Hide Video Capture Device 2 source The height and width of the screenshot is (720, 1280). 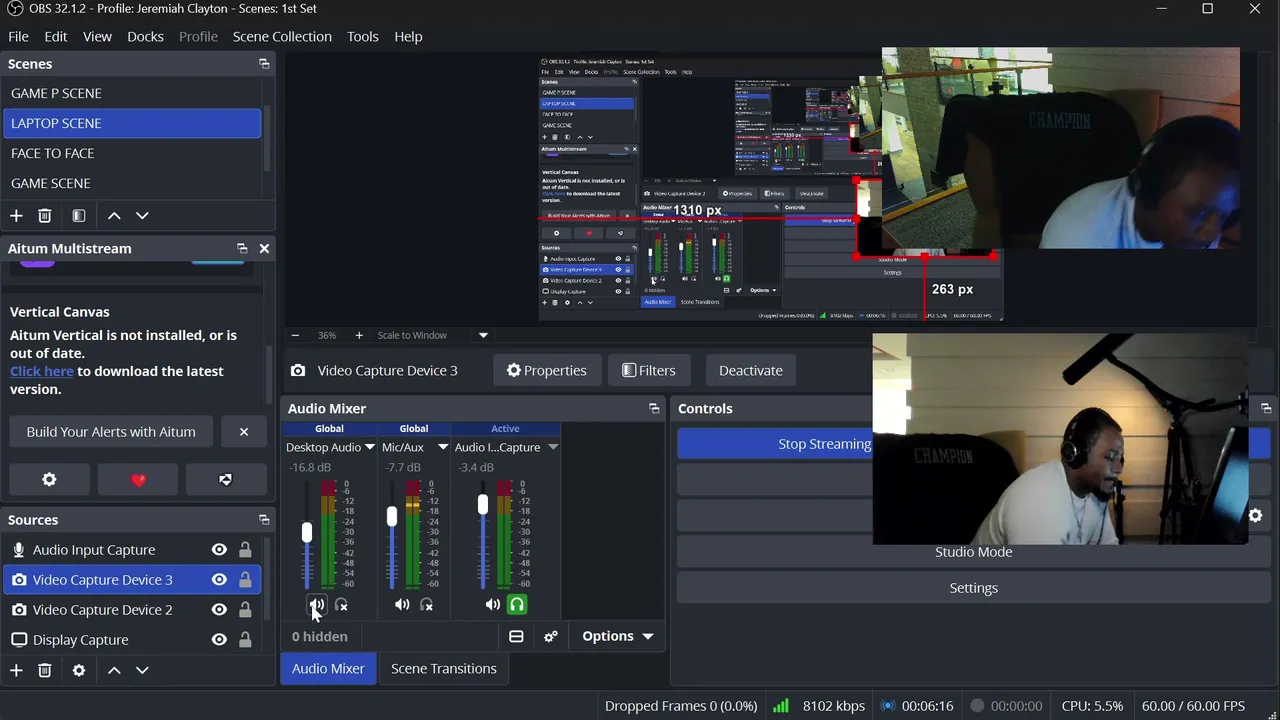coord(219,609)
